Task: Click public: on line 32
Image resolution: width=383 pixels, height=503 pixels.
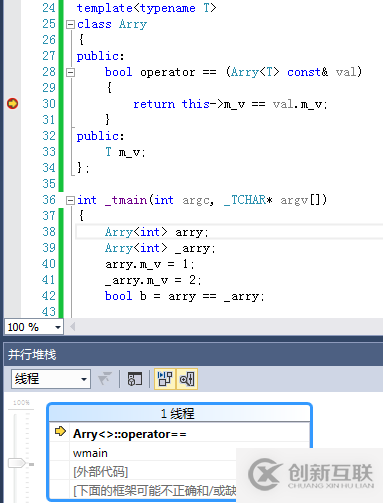Action: tap(100, 136)
